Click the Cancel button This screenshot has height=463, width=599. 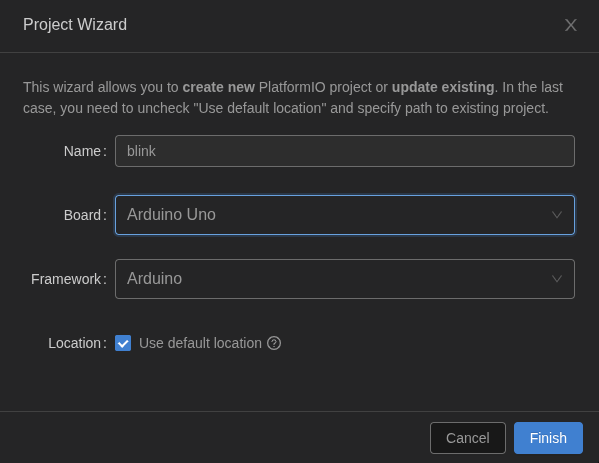pos(468,438)
